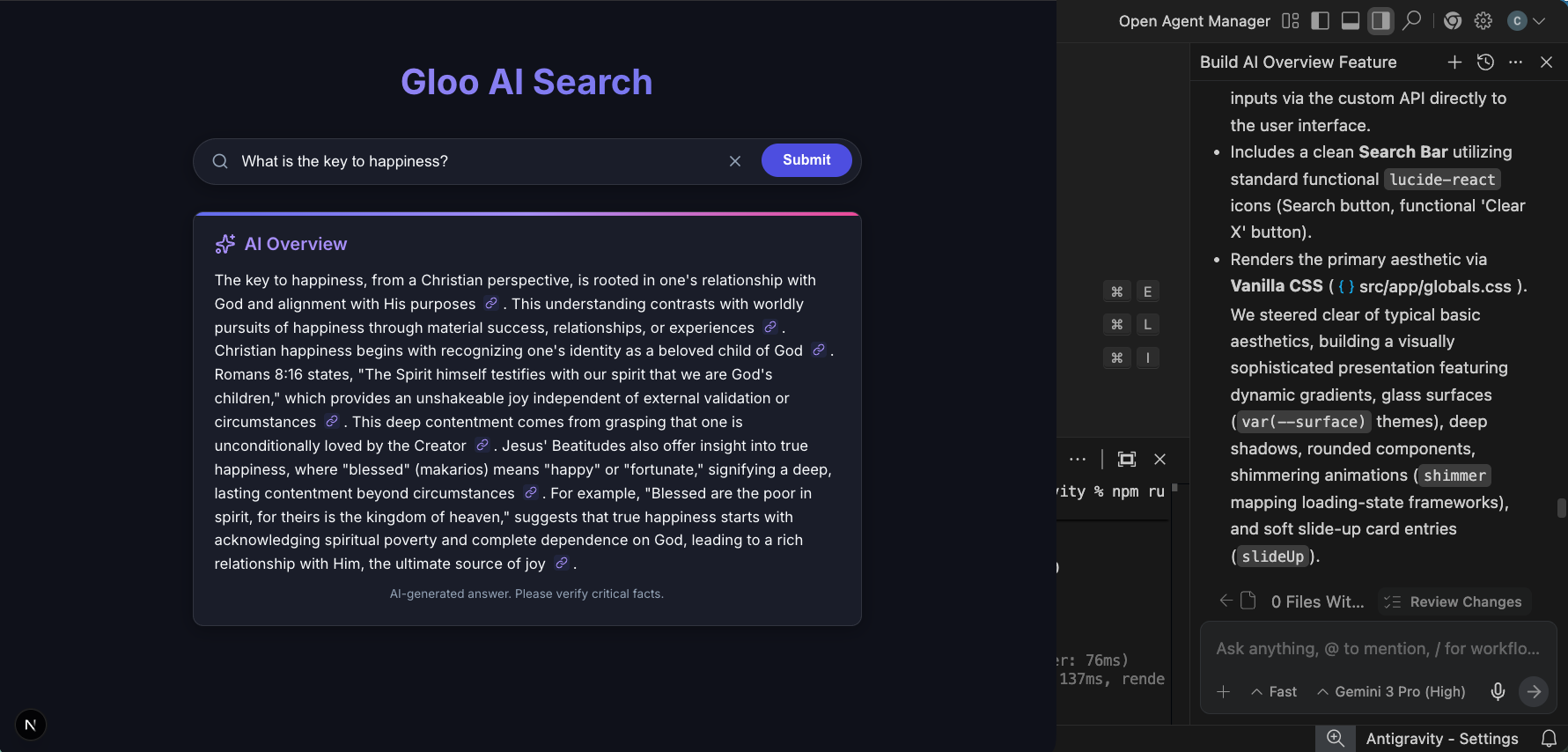Viewport: 1568px width, 752px height.
Task: Click the 'Gloo AI Search' heading
Action: pyautogui.click(x=526, y=82)
